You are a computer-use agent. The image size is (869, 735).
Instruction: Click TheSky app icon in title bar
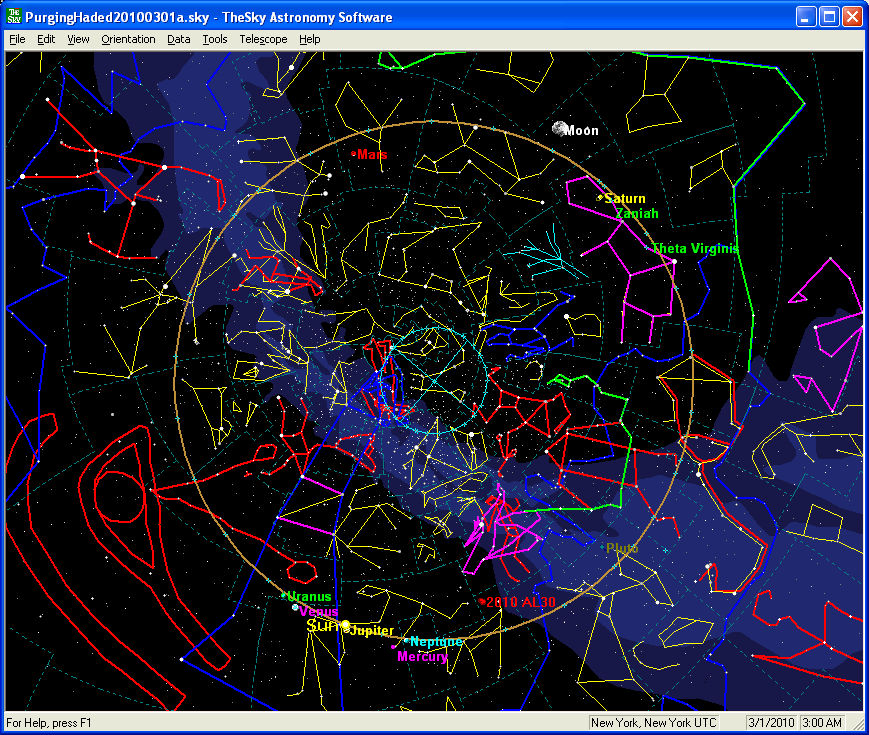click(x=14, y=17)
